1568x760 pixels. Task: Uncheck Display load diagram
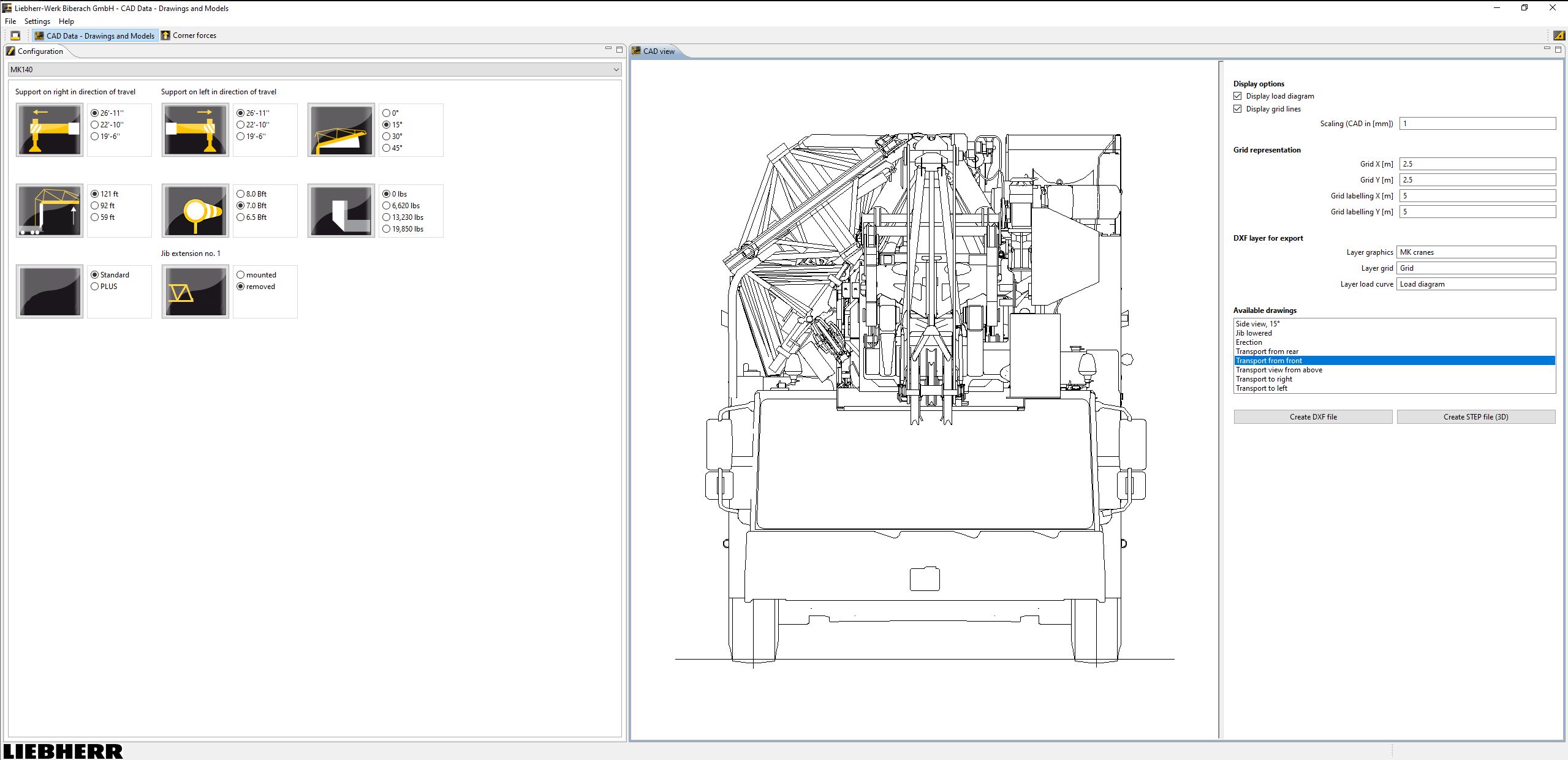coord(1238,96)
